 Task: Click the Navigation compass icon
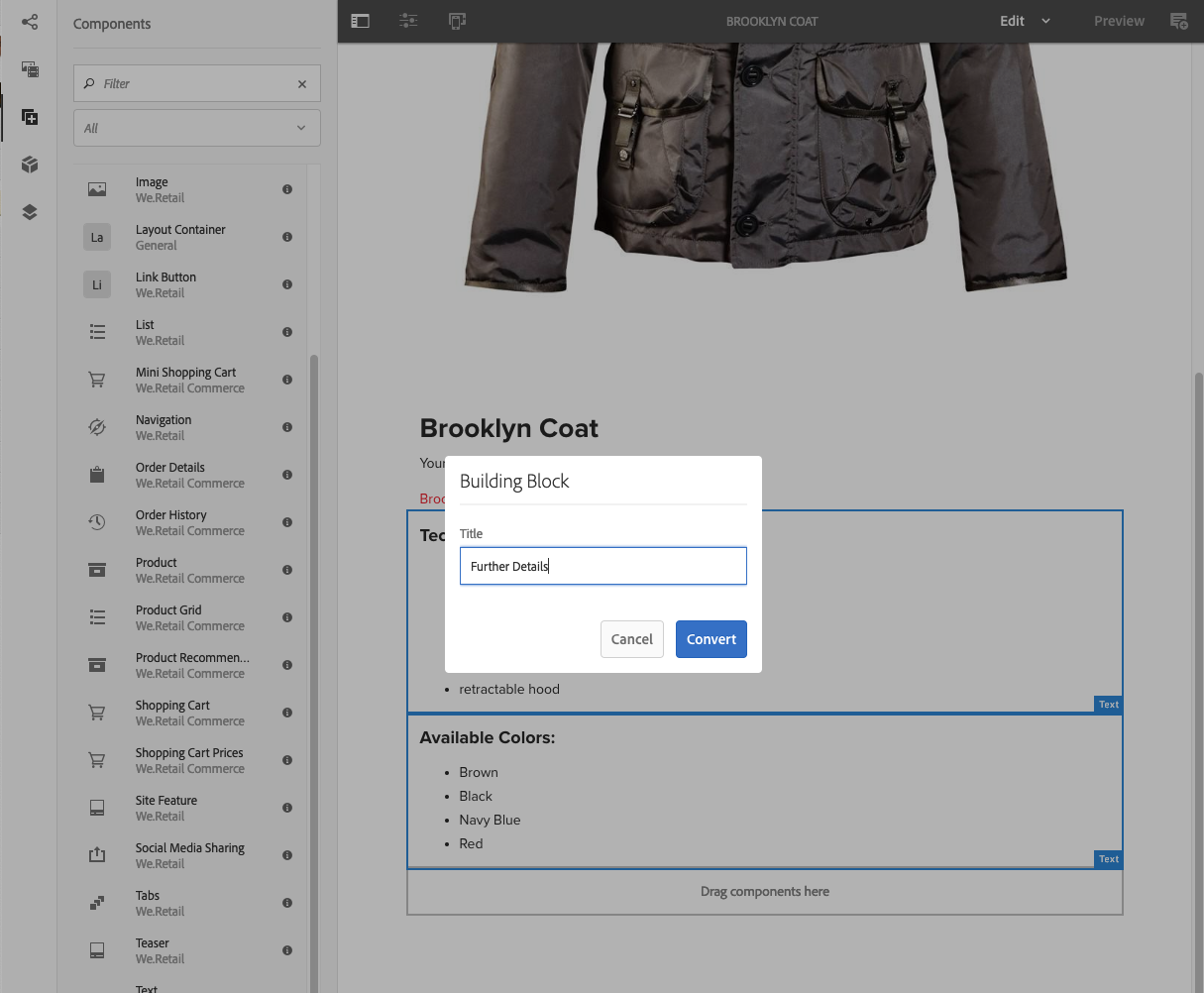click(97, 427)
